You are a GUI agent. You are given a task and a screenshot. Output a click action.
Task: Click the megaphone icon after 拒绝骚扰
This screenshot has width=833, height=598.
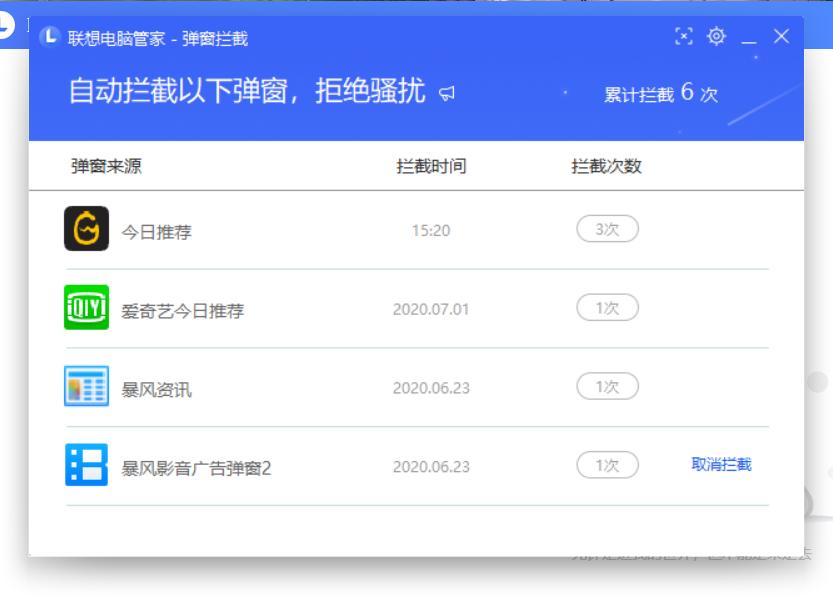pyautogui.click(x=447, y=92)
